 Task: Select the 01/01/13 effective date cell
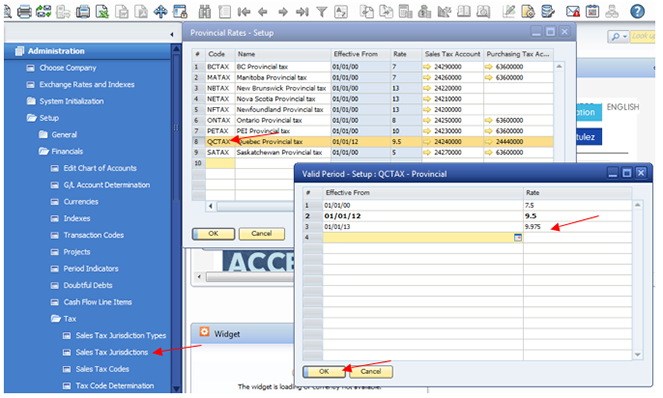423,227
